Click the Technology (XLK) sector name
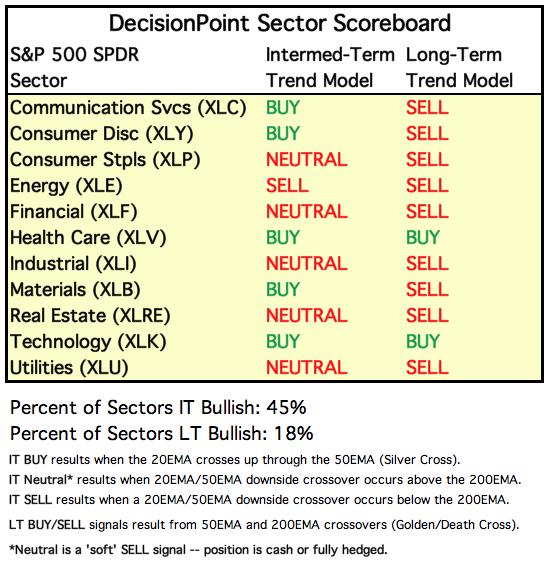Viewport: 549px width, 572px height. pyautogui.click(x=88, y=342)
